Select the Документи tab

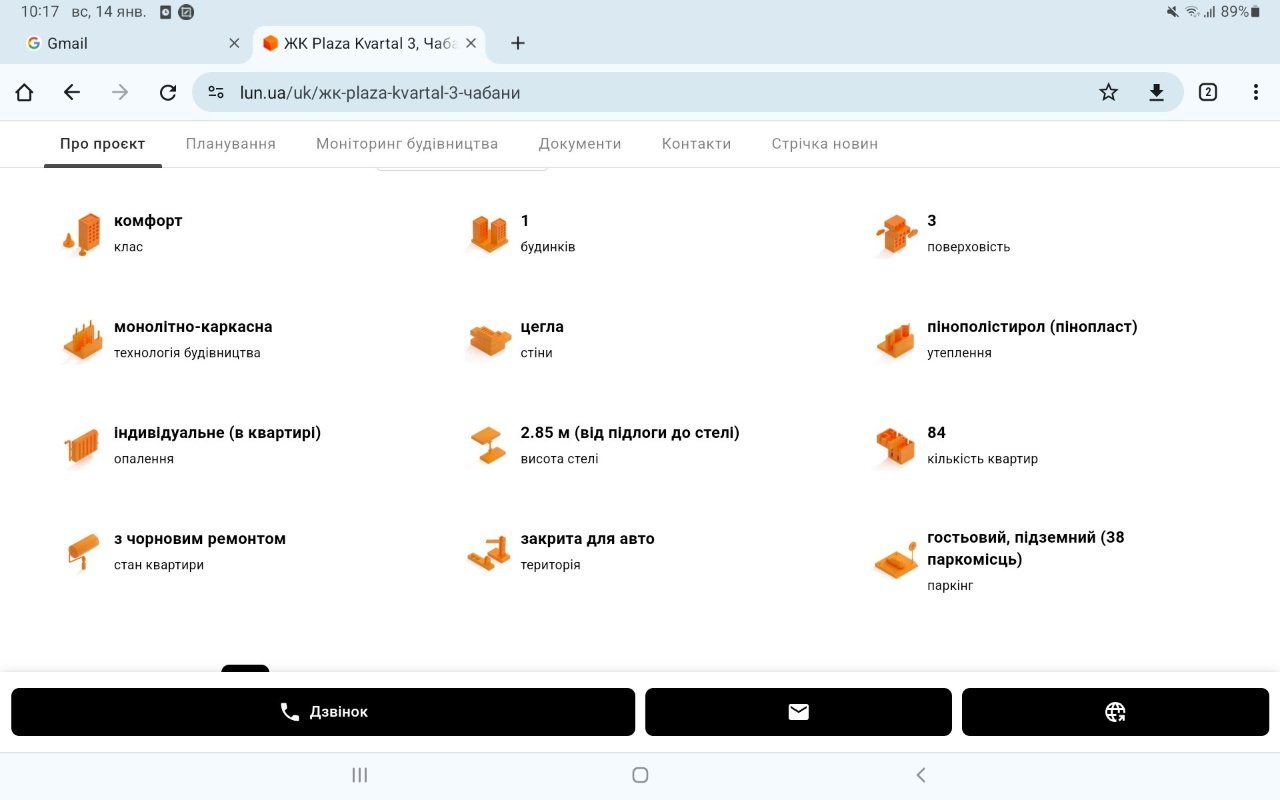click(580, 144)
